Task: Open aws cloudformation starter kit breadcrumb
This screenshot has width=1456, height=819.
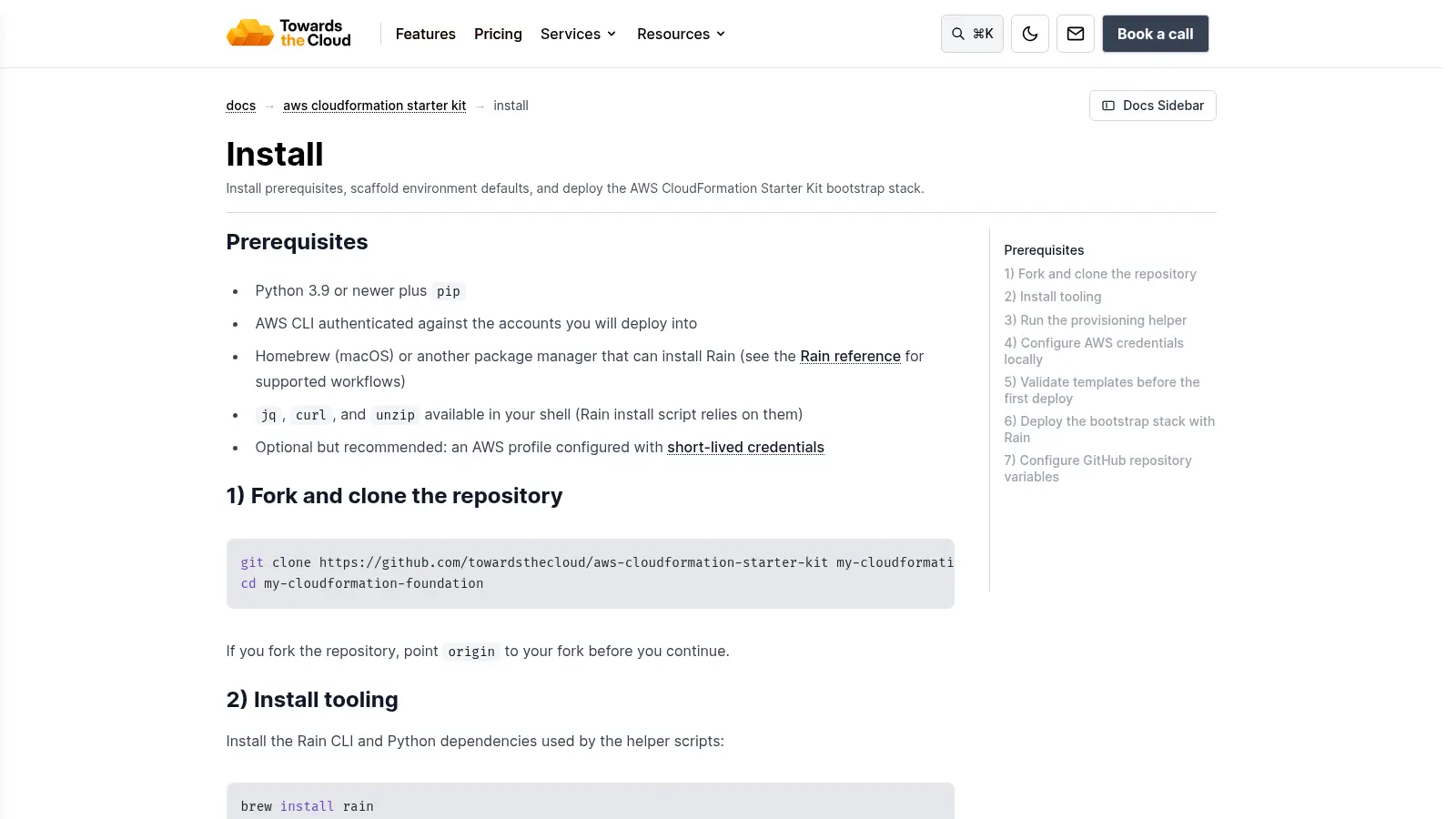Action: [374, 106]
